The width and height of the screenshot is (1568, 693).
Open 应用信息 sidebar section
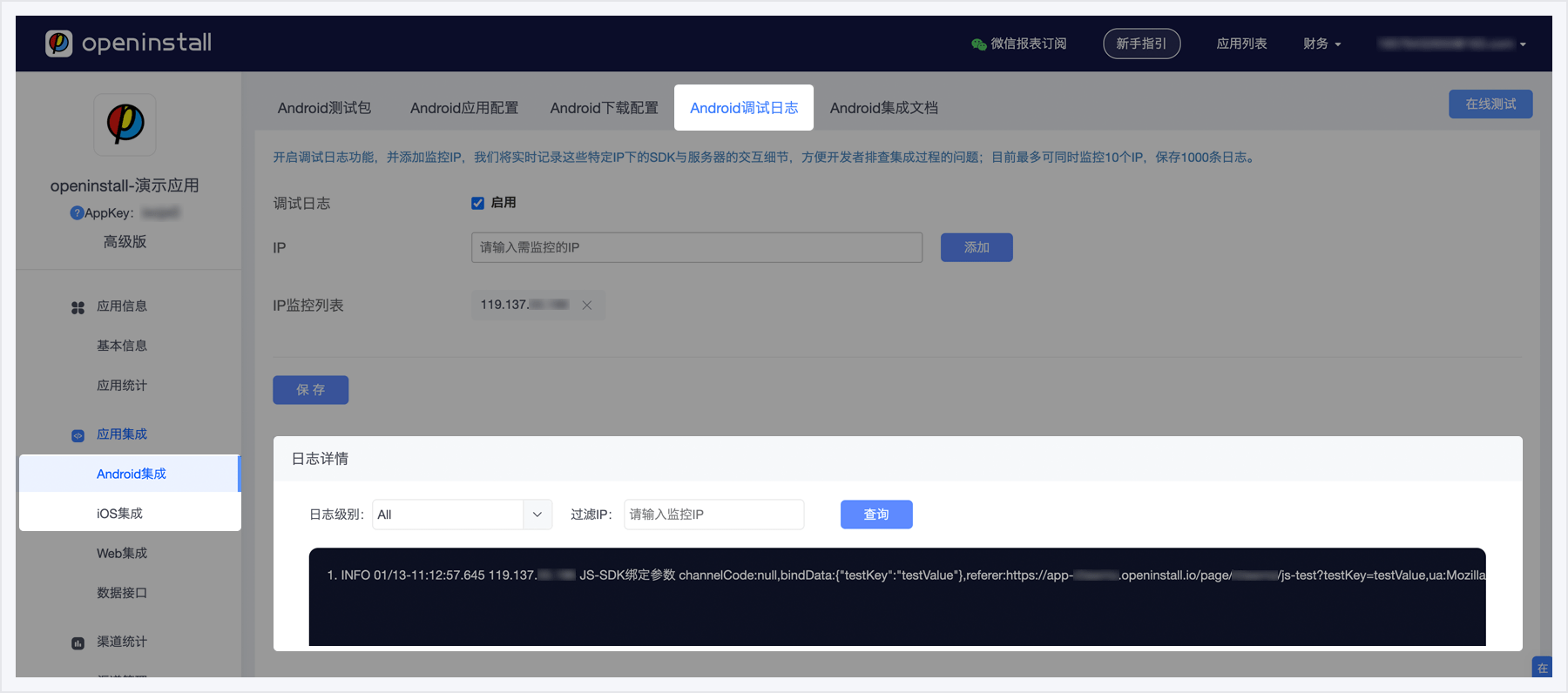coord(122,306)
